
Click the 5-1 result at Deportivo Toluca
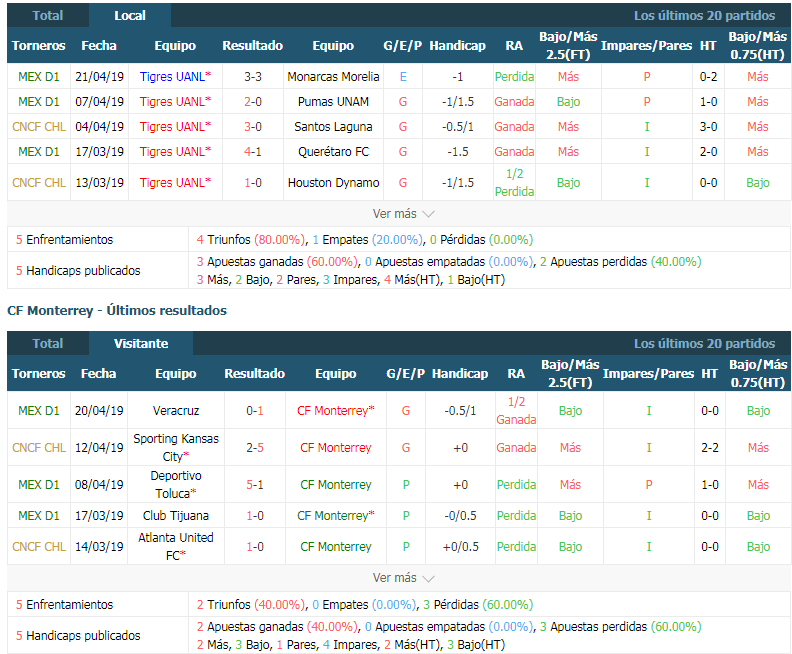[255, 484]
